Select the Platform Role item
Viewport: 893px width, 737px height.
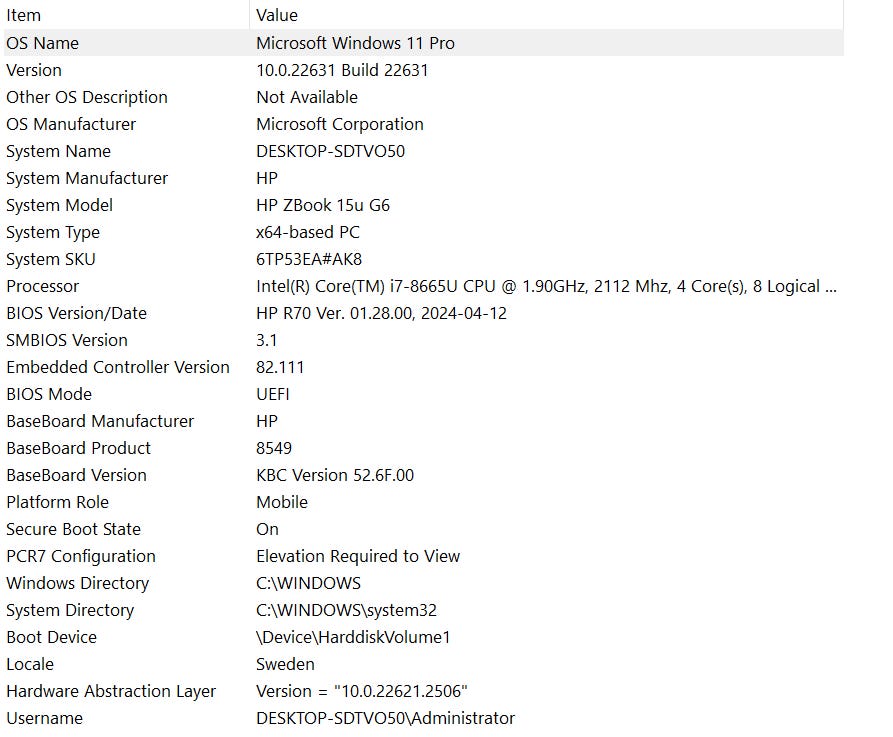point(58,502)
